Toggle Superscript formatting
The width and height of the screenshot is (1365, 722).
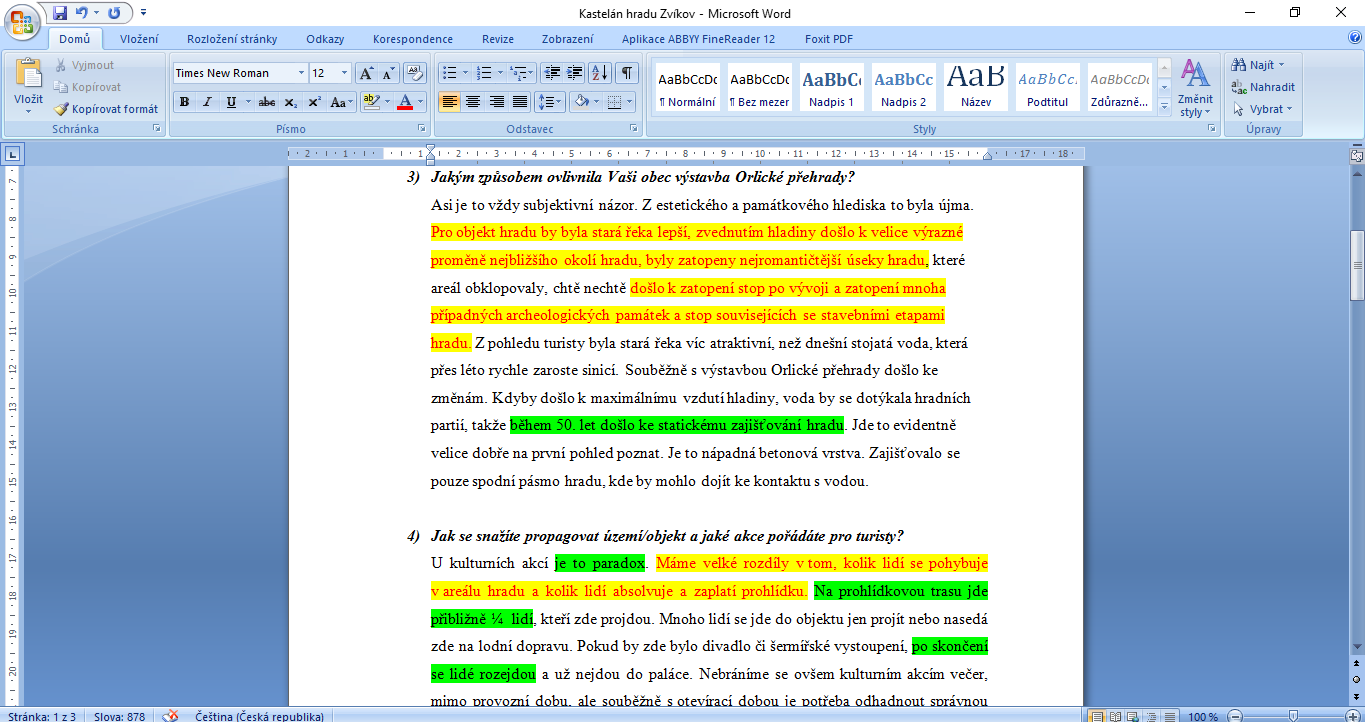[x=314, y=102]
